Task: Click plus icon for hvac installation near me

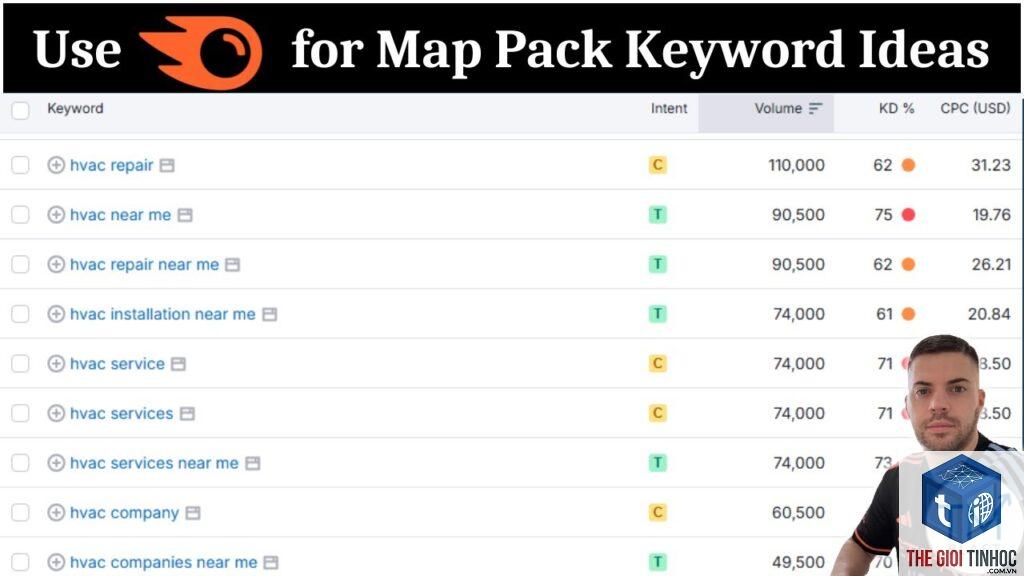Action: coord(56,314)
